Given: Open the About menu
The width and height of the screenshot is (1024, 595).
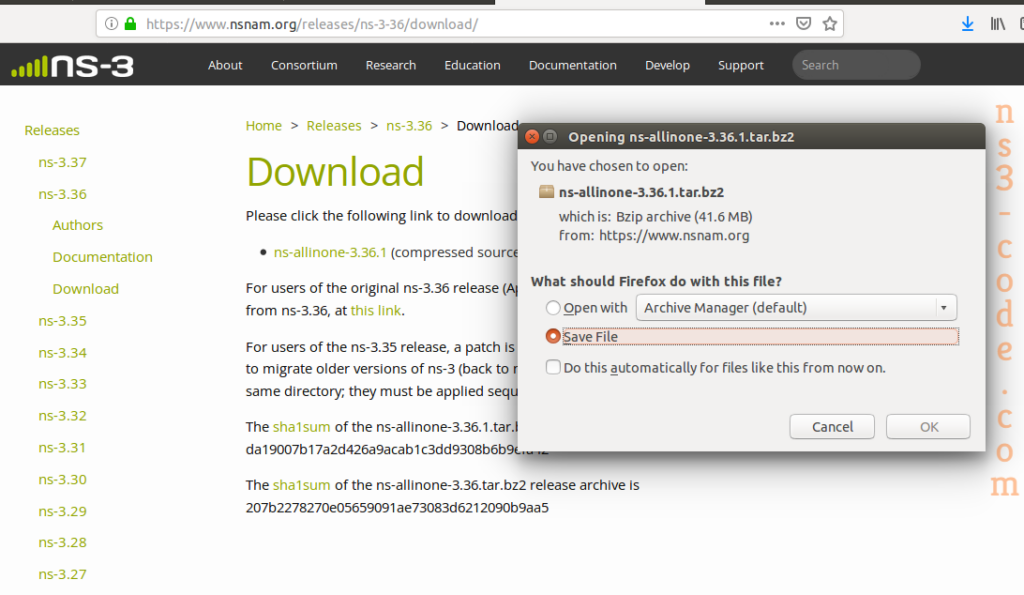Looking at the screenshot, I should [225, 65].
